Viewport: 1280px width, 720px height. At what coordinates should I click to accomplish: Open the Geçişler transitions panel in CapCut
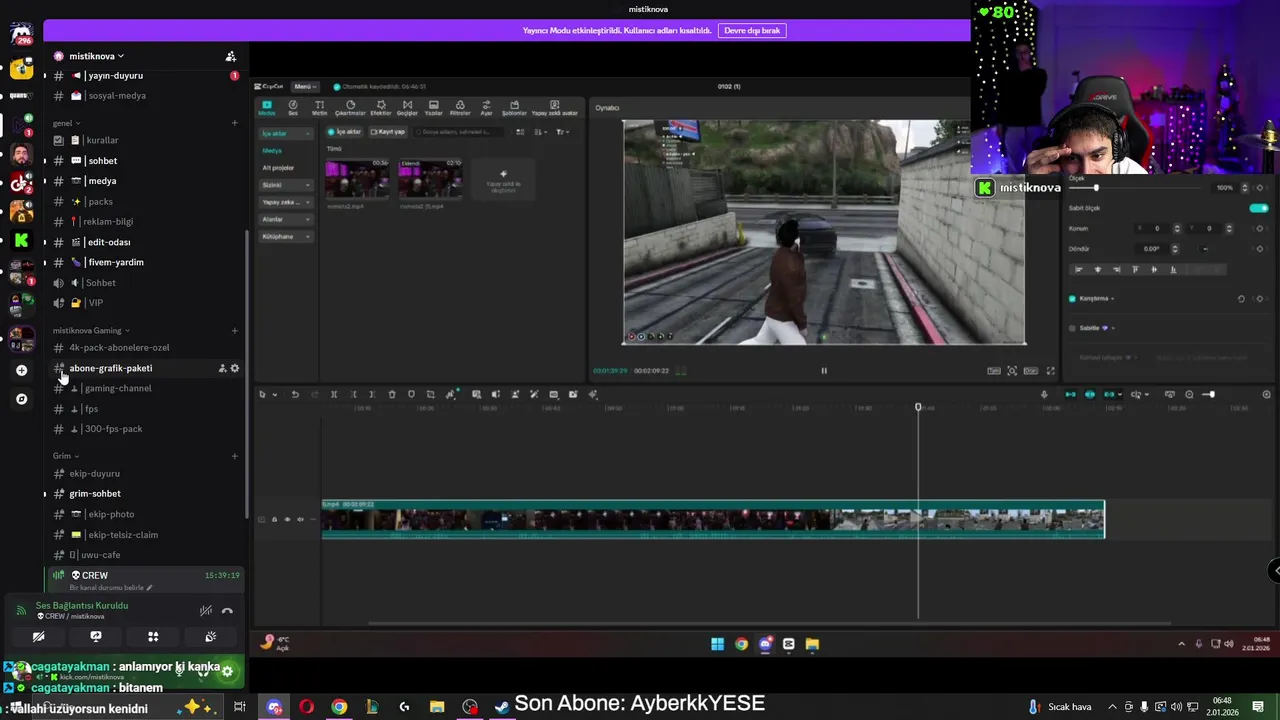[407, 107]
